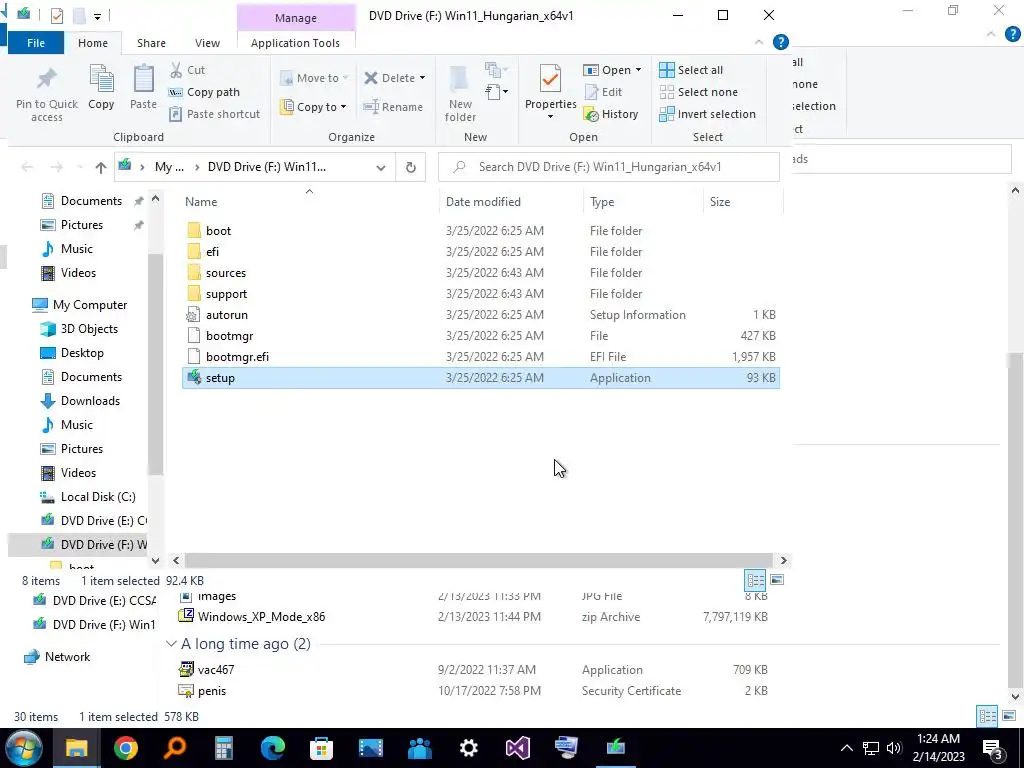Open Quick Access Toolbar customize dropdown
The image size is (1024, 768).
pyautogui.click(x=97, y=16)
